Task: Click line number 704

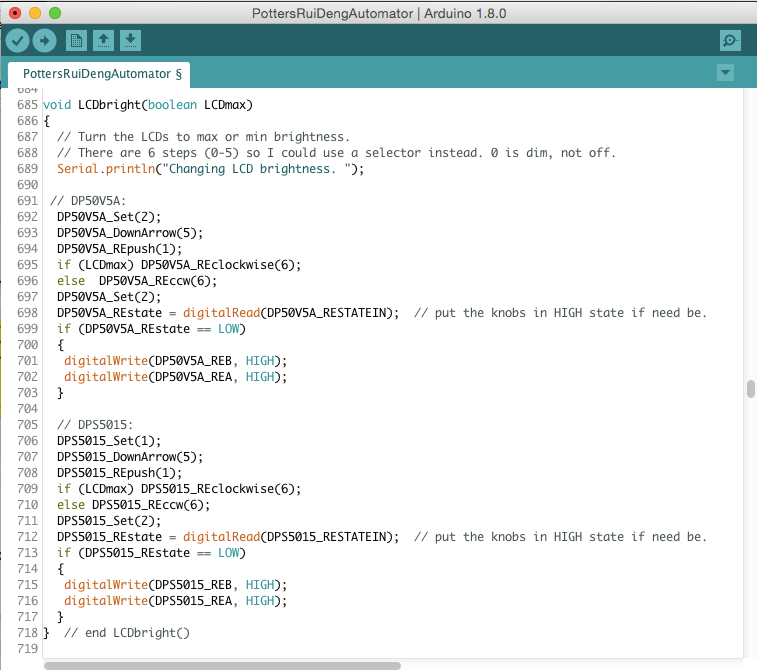Action: [x=28, y=408]
